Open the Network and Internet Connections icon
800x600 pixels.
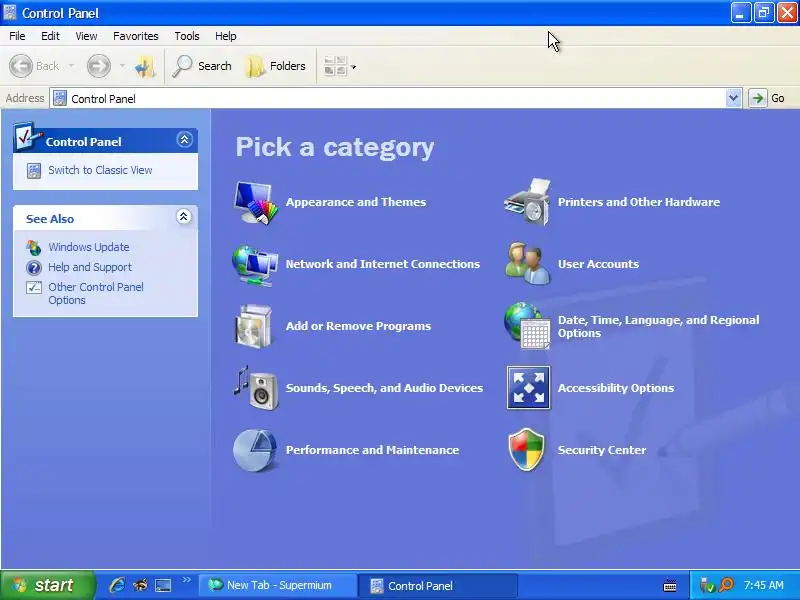(255, 264)
